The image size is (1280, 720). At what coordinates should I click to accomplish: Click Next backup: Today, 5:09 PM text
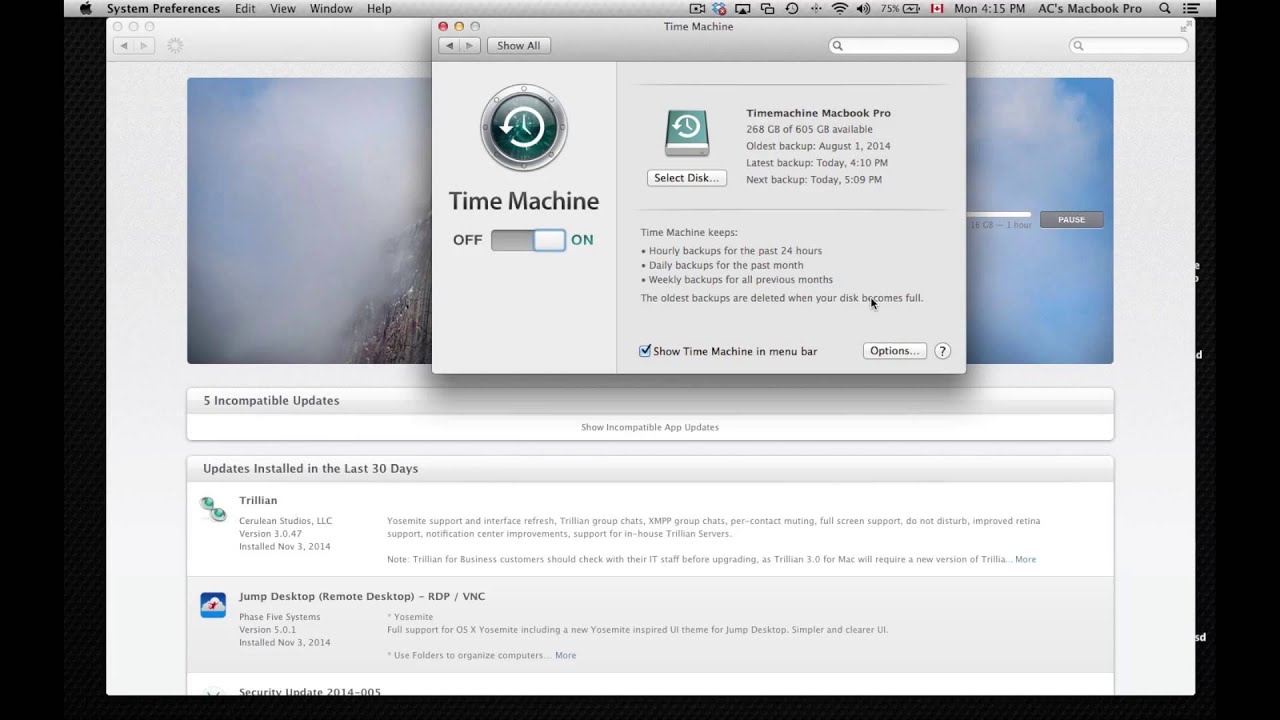coord(814,180)
